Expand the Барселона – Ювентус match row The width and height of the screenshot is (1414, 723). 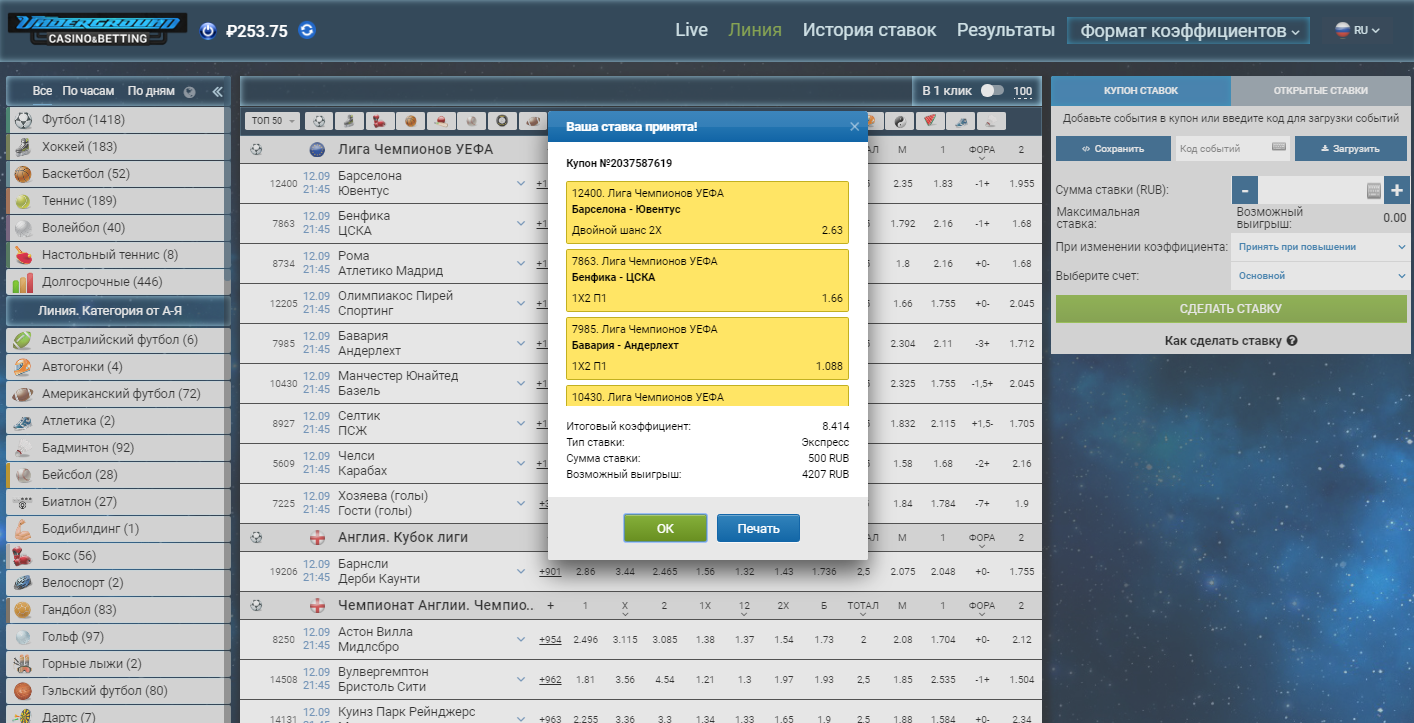coord(520,183)
